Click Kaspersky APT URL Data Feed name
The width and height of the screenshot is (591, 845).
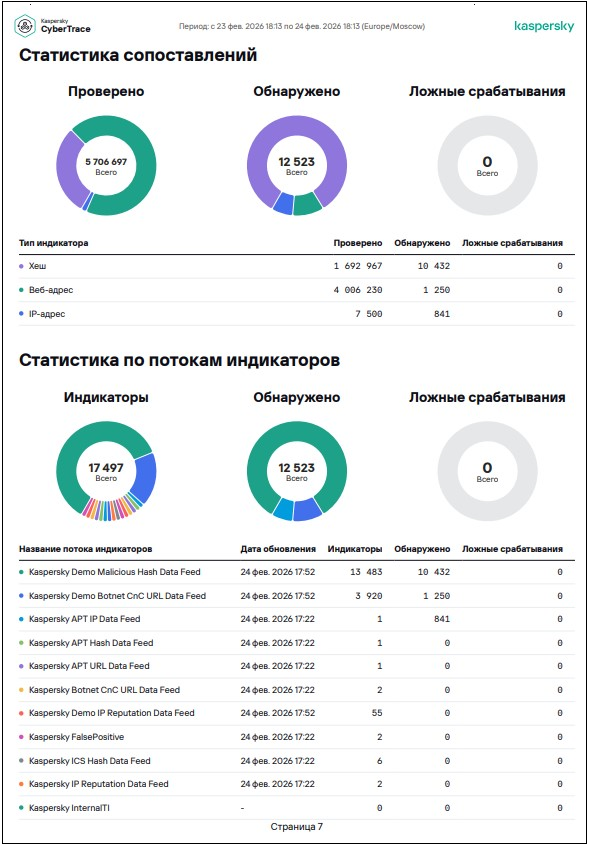point(89,666)
